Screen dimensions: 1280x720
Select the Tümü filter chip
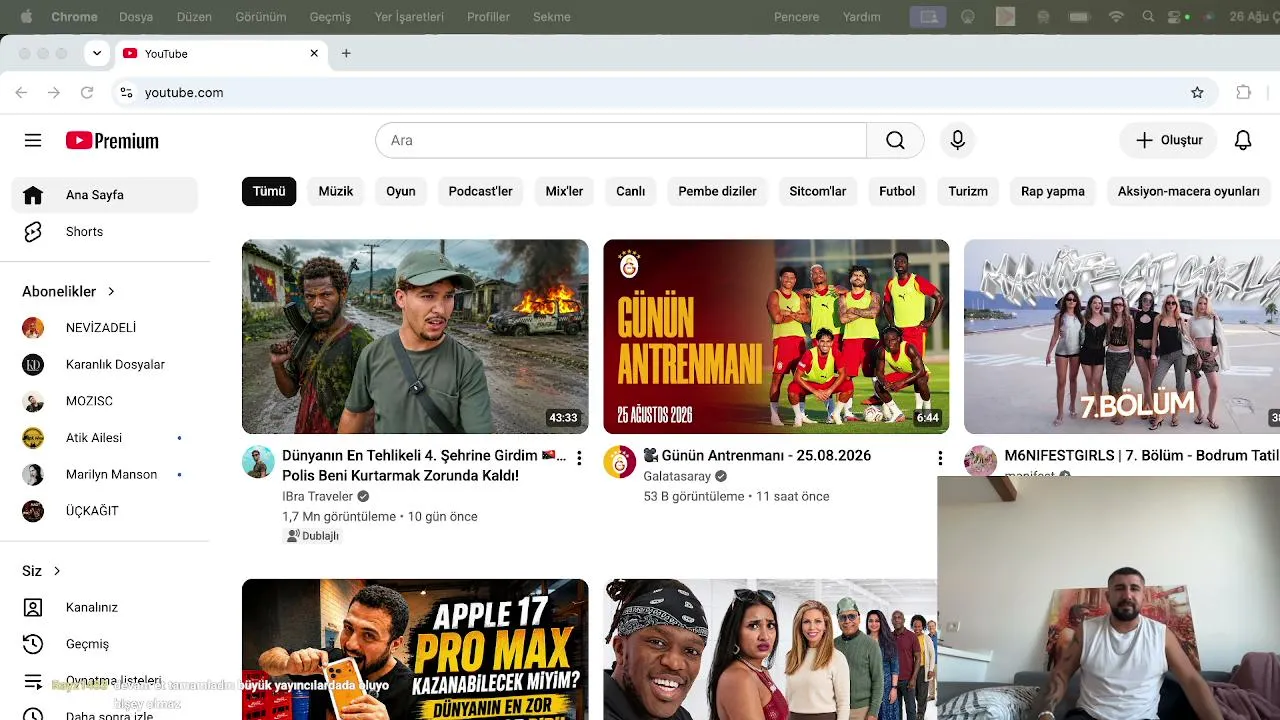coord(269,191)
